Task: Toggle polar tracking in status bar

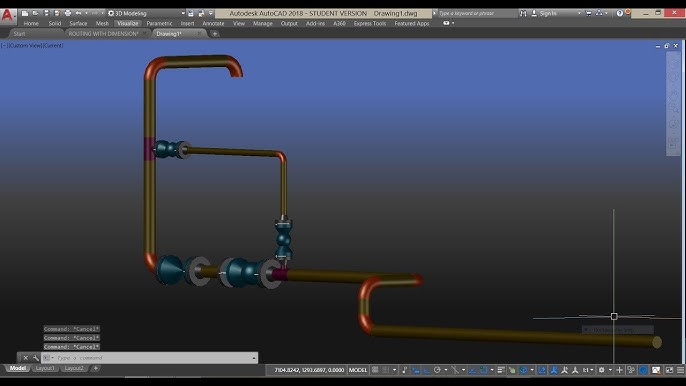Action: coord(437,370)
